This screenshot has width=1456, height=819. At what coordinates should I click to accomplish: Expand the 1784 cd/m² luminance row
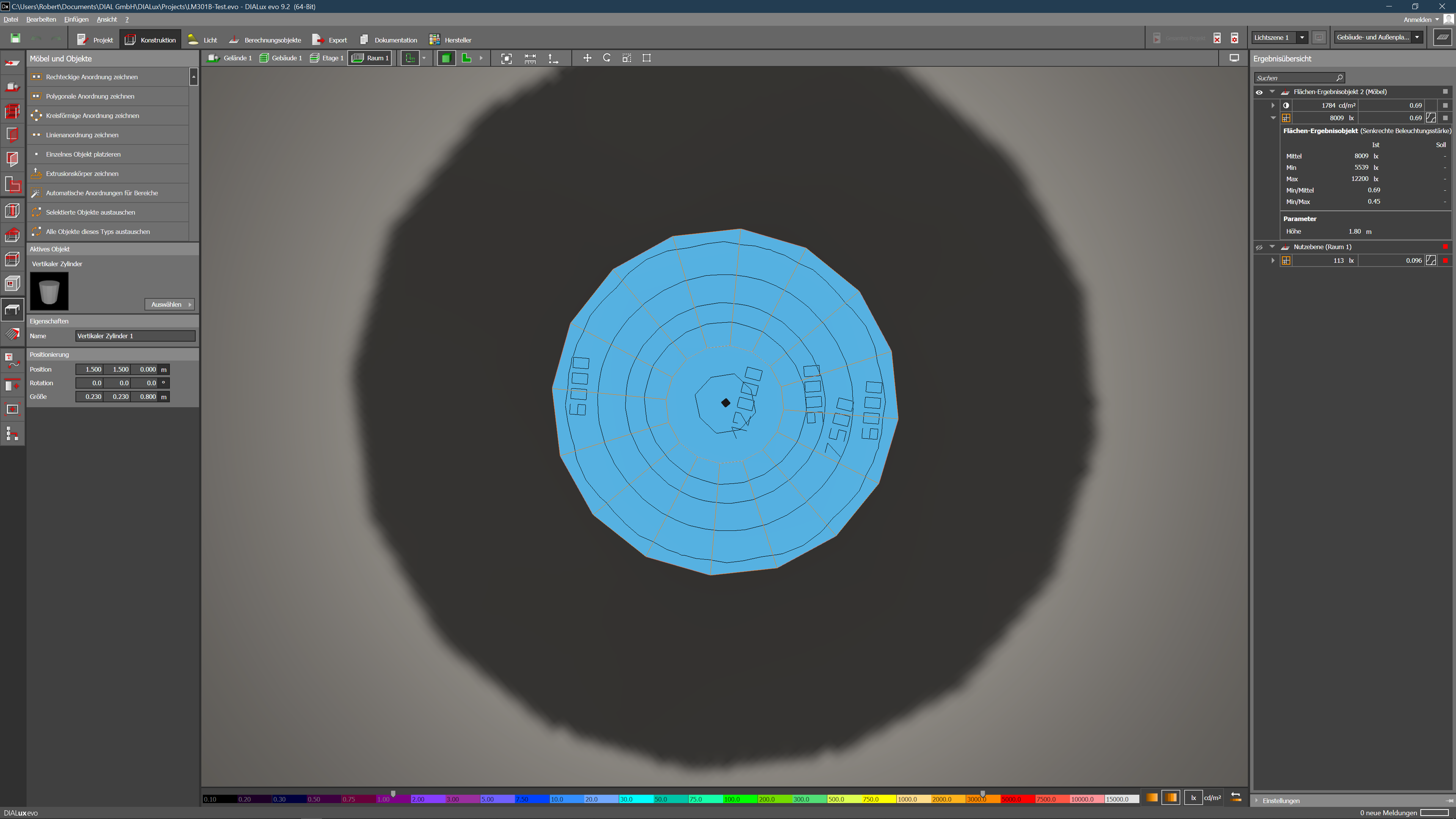coord(1273,106)
